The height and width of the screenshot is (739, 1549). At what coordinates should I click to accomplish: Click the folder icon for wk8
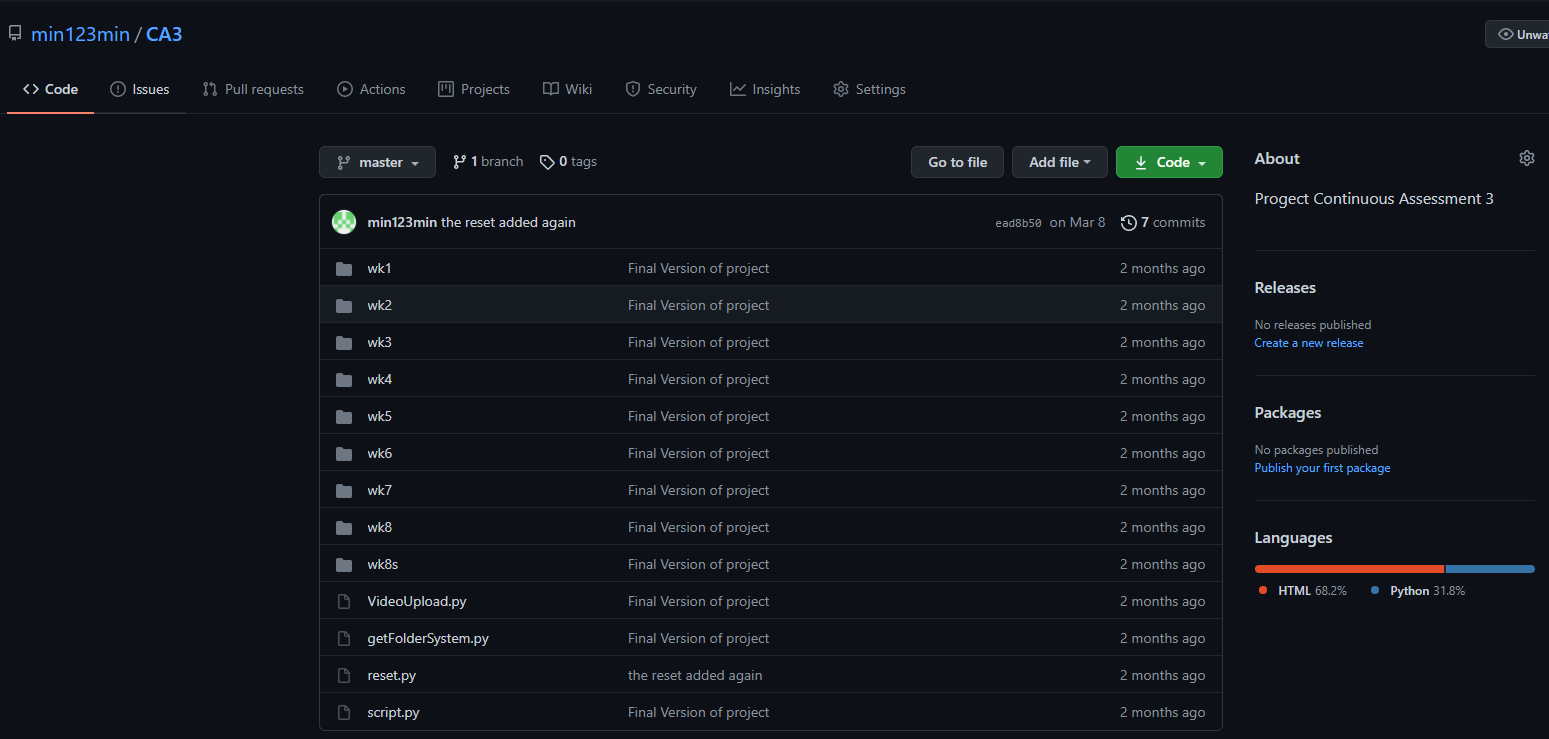pyautogui.click(x=344, y=528)
